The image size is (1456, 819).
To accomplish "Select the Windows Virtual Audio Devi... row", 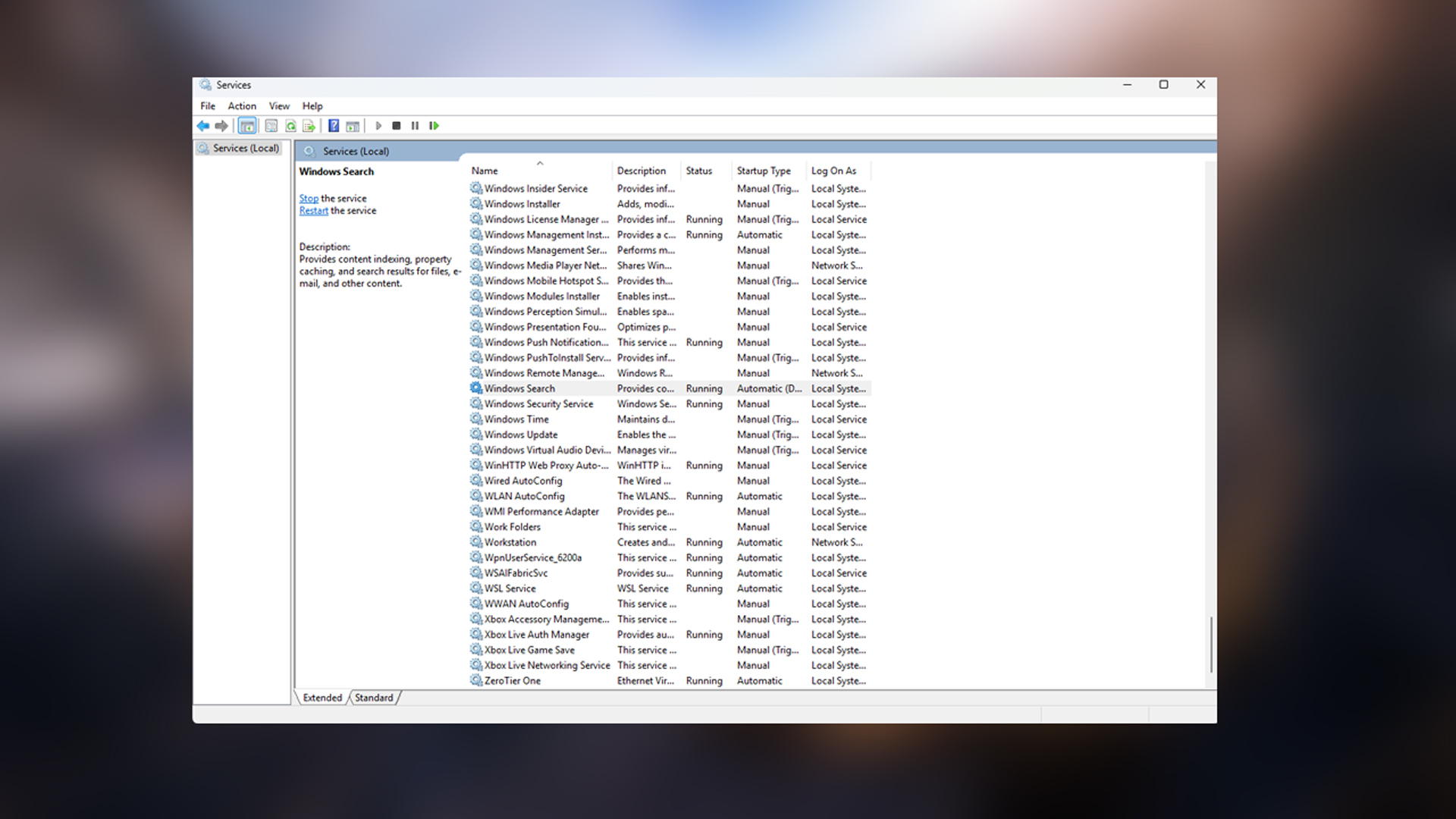I will [x=670, y=450].
